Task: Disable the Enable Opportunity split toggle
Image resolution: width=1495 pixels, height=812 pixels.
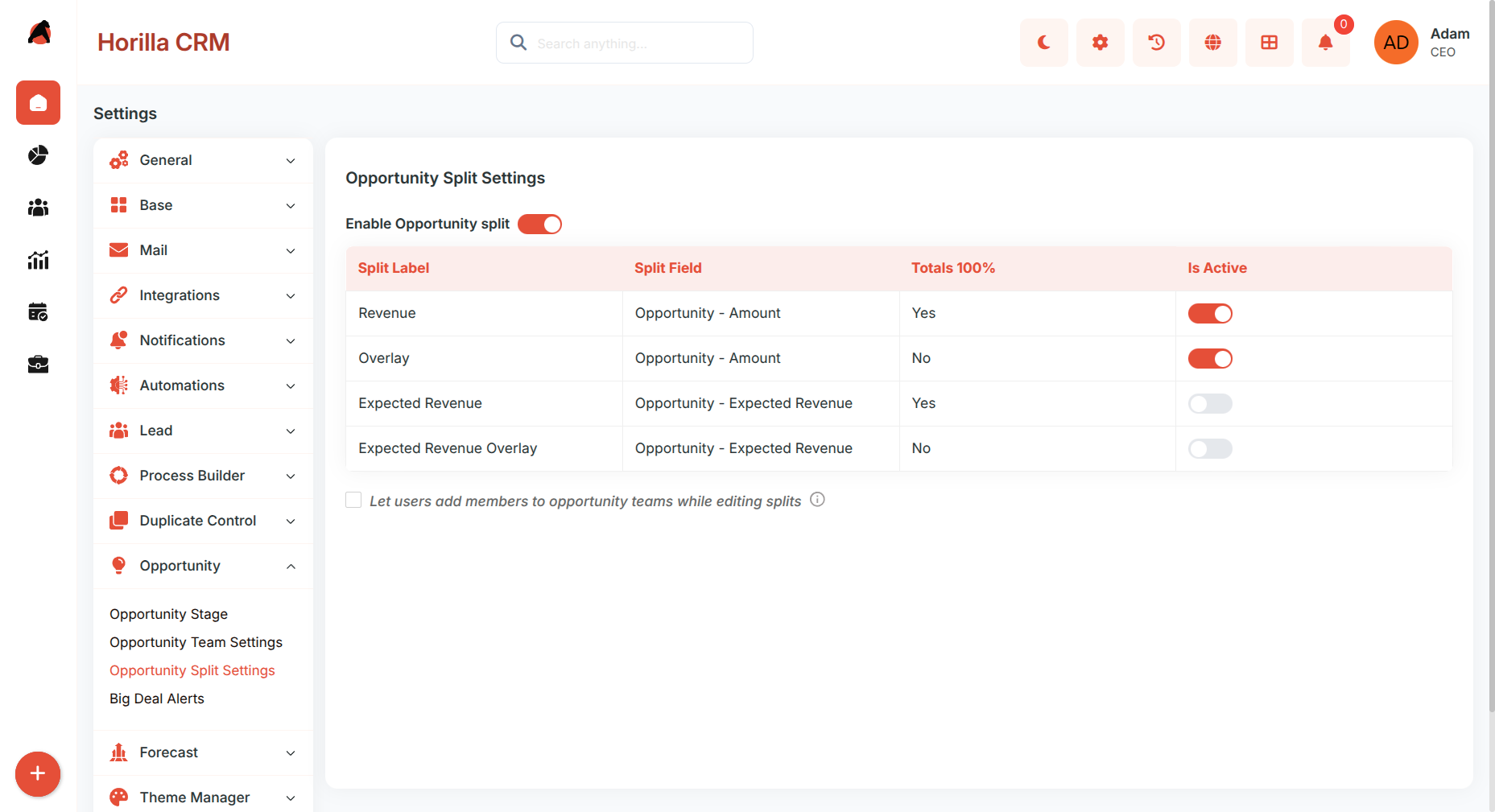Action: click(539, 224)
